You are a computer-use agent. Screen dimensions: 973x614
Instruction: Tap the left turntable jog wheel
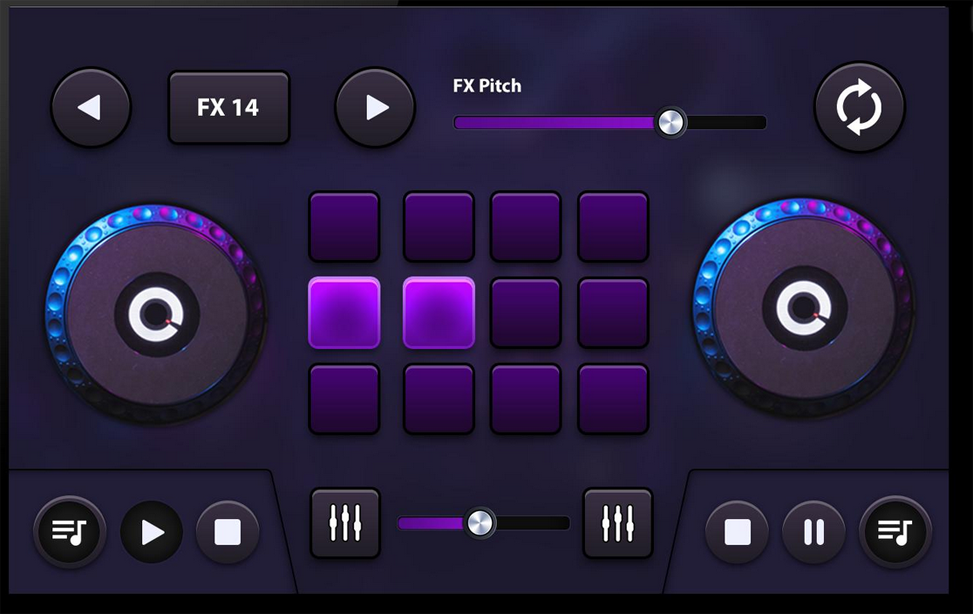click(x=156, y=314)
